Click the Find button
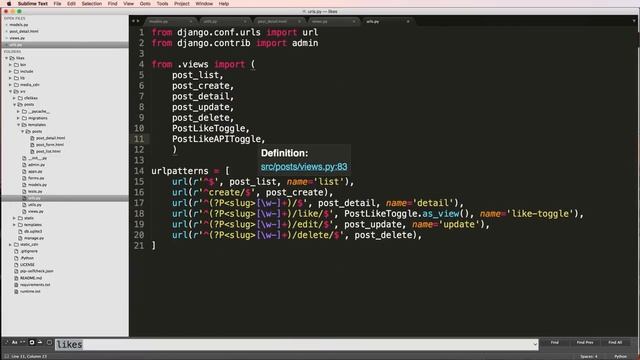Image resolution: width=640 pixels, height=360 pixels. 554,342
